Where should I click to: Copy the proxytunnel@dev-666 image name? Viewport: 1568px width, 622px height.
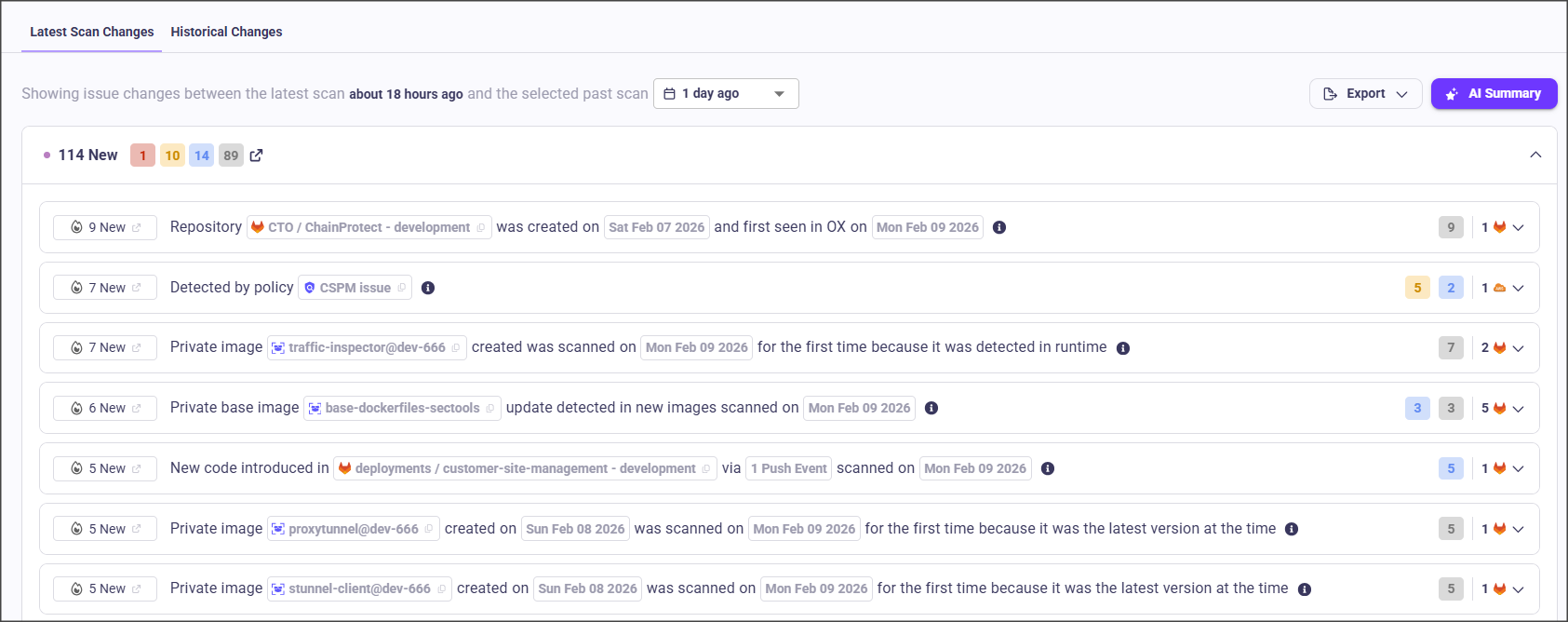(429, 529)
